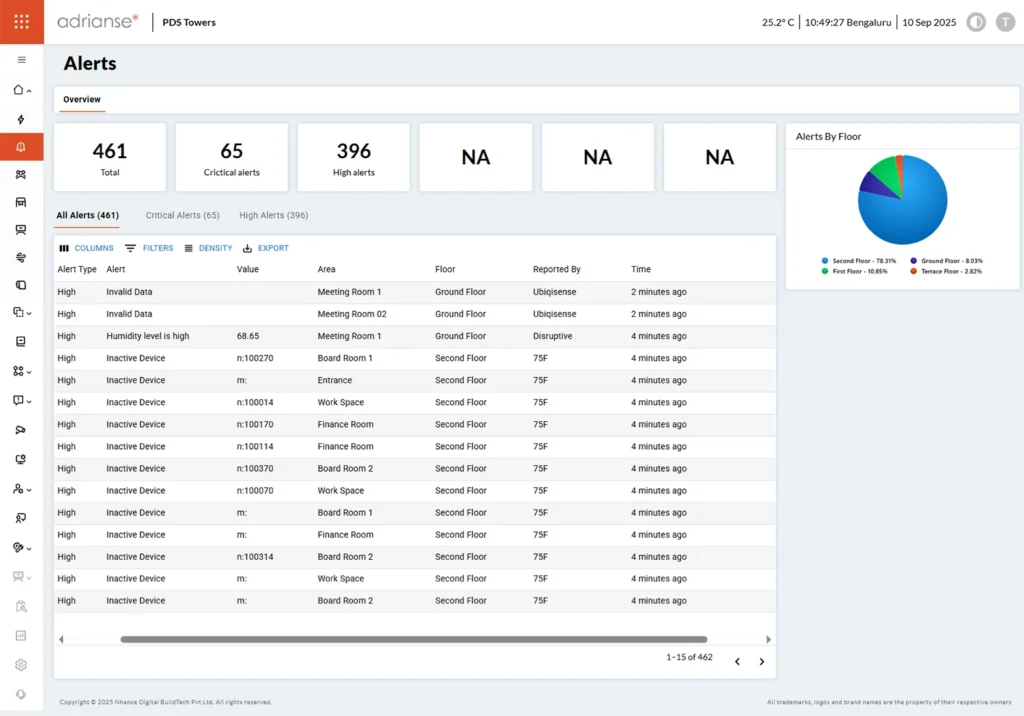Click the hamburger menu icon in sidebar

click(21, 60)
